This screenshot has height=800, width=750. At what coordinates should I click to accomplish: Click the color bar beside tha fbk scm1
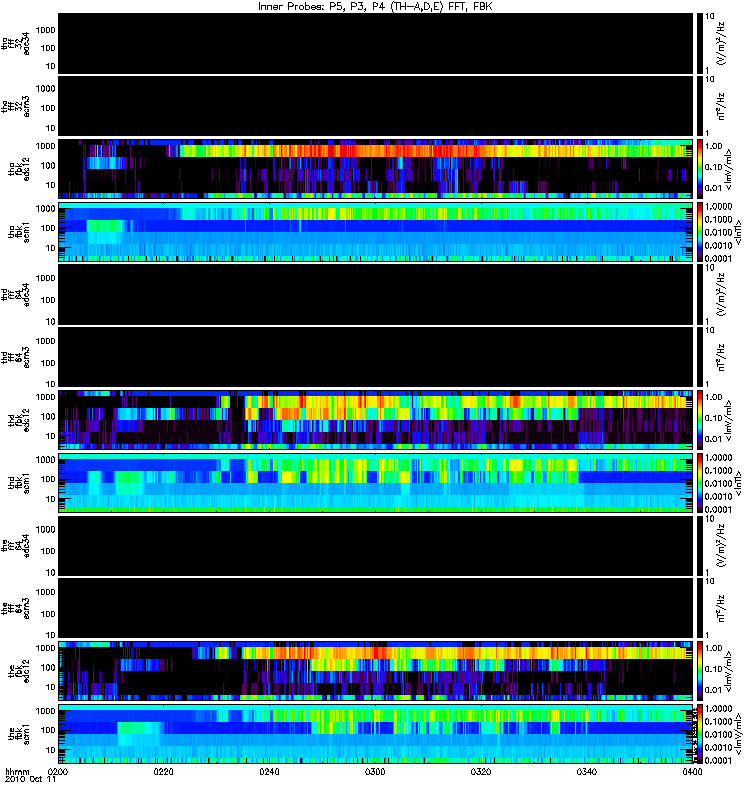pos(700,232)
